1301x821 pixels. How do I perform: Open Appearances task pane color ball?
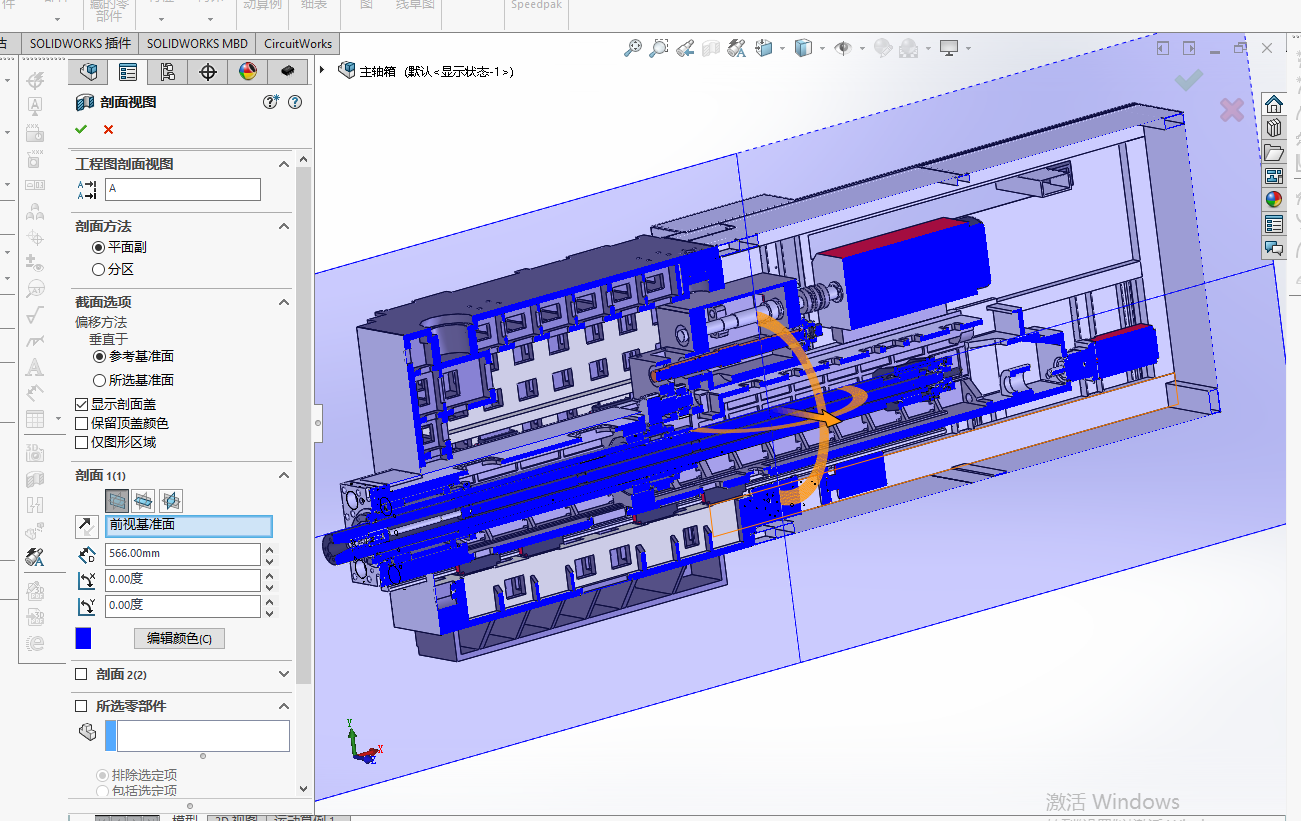(x=1274, y=199)
